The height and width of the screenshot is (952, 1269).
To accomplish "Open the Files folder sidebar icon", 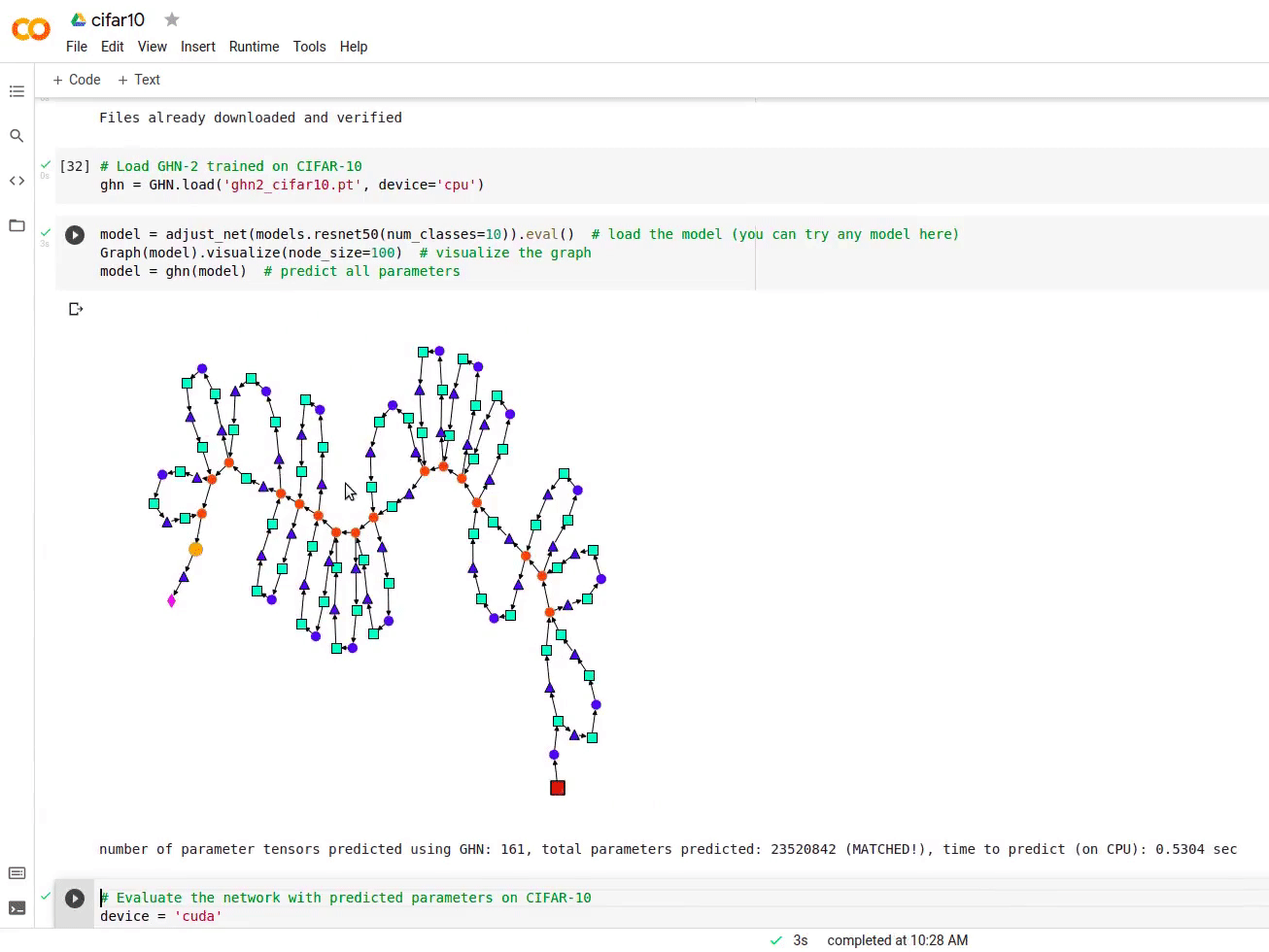I will (x=17, y=225).
